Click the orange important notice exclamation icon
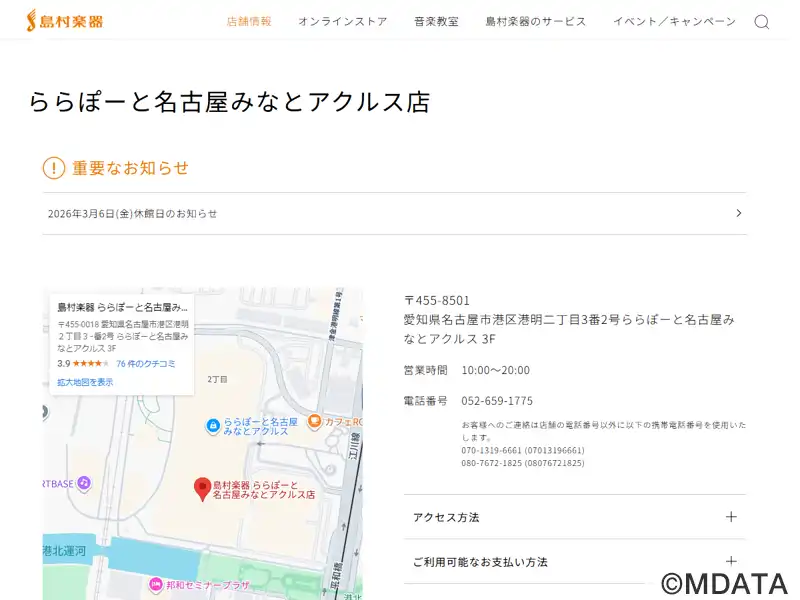The image size is (800, 600). (53, 168)
